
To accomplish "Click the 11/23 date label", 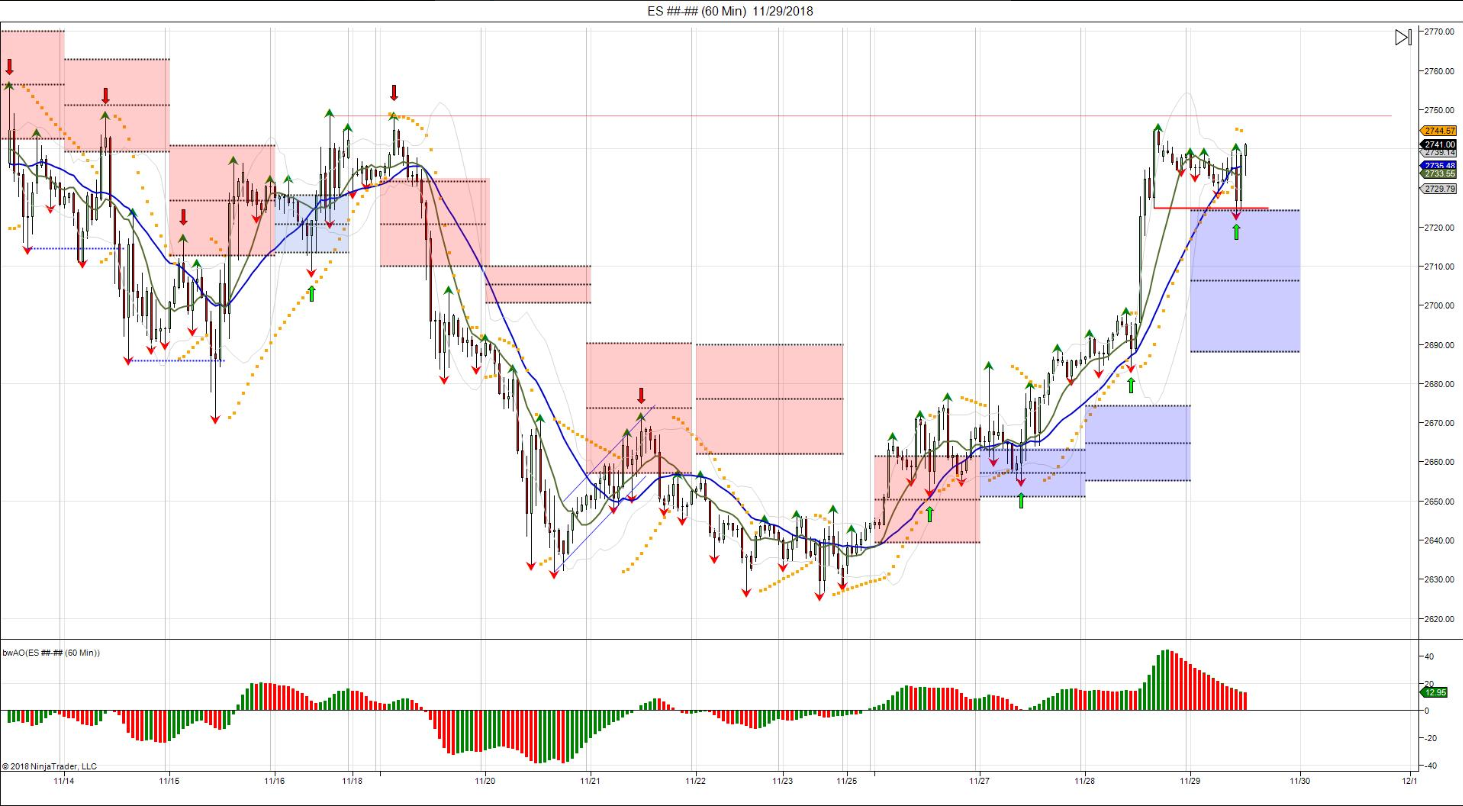I will point(783,780).
